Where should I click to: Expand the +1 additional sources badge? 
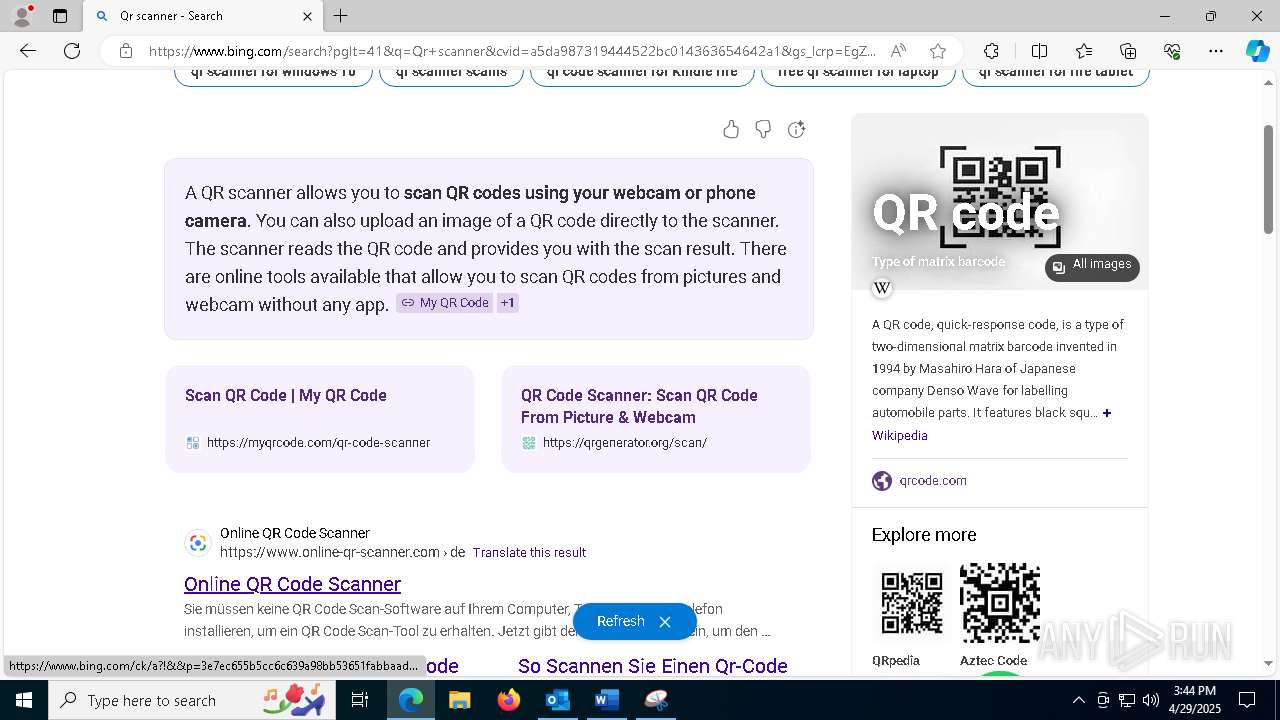point(508,303)
